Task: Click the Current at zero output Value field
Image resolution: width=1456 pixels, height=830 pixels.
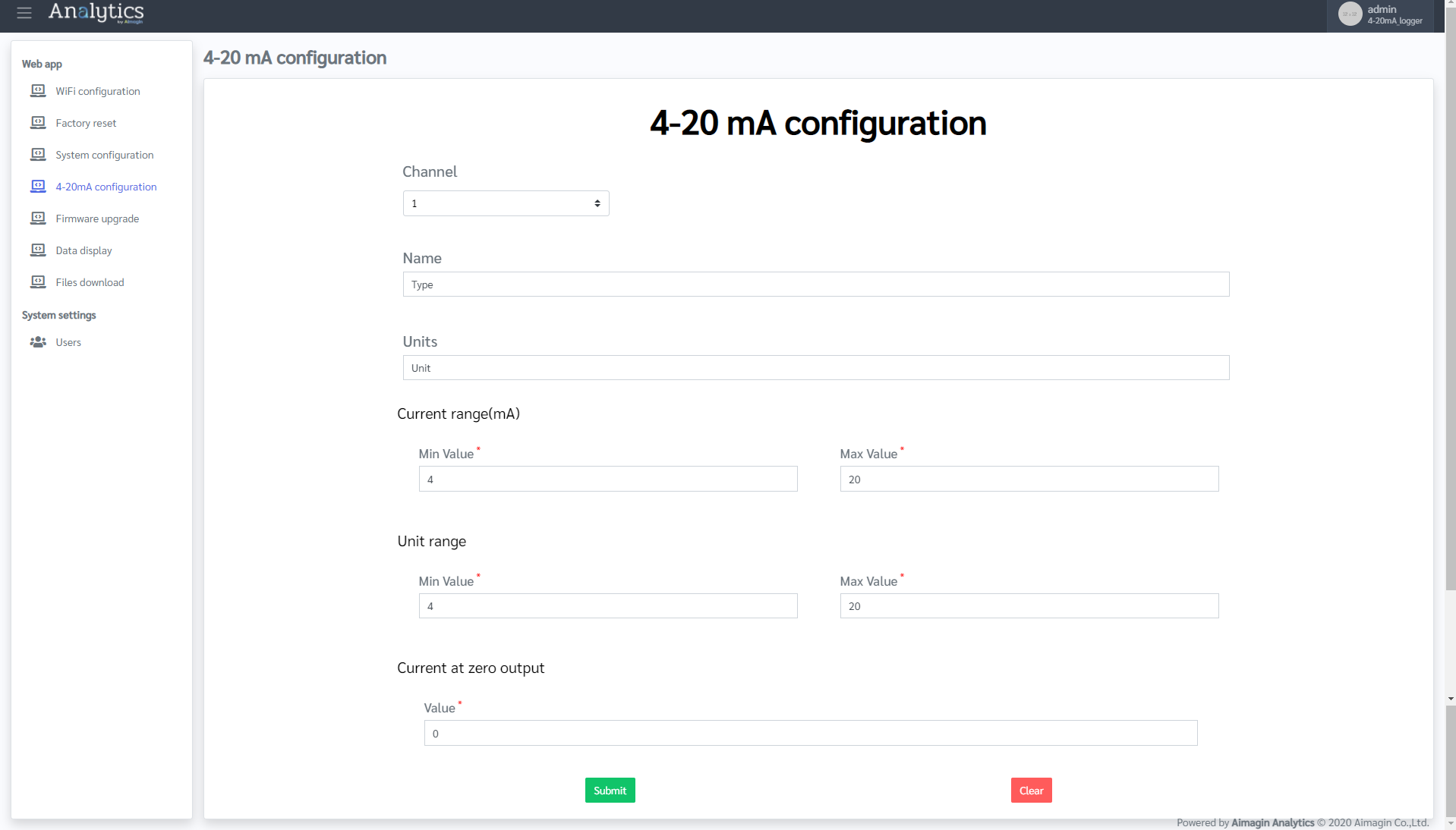Action: [810, 734]
